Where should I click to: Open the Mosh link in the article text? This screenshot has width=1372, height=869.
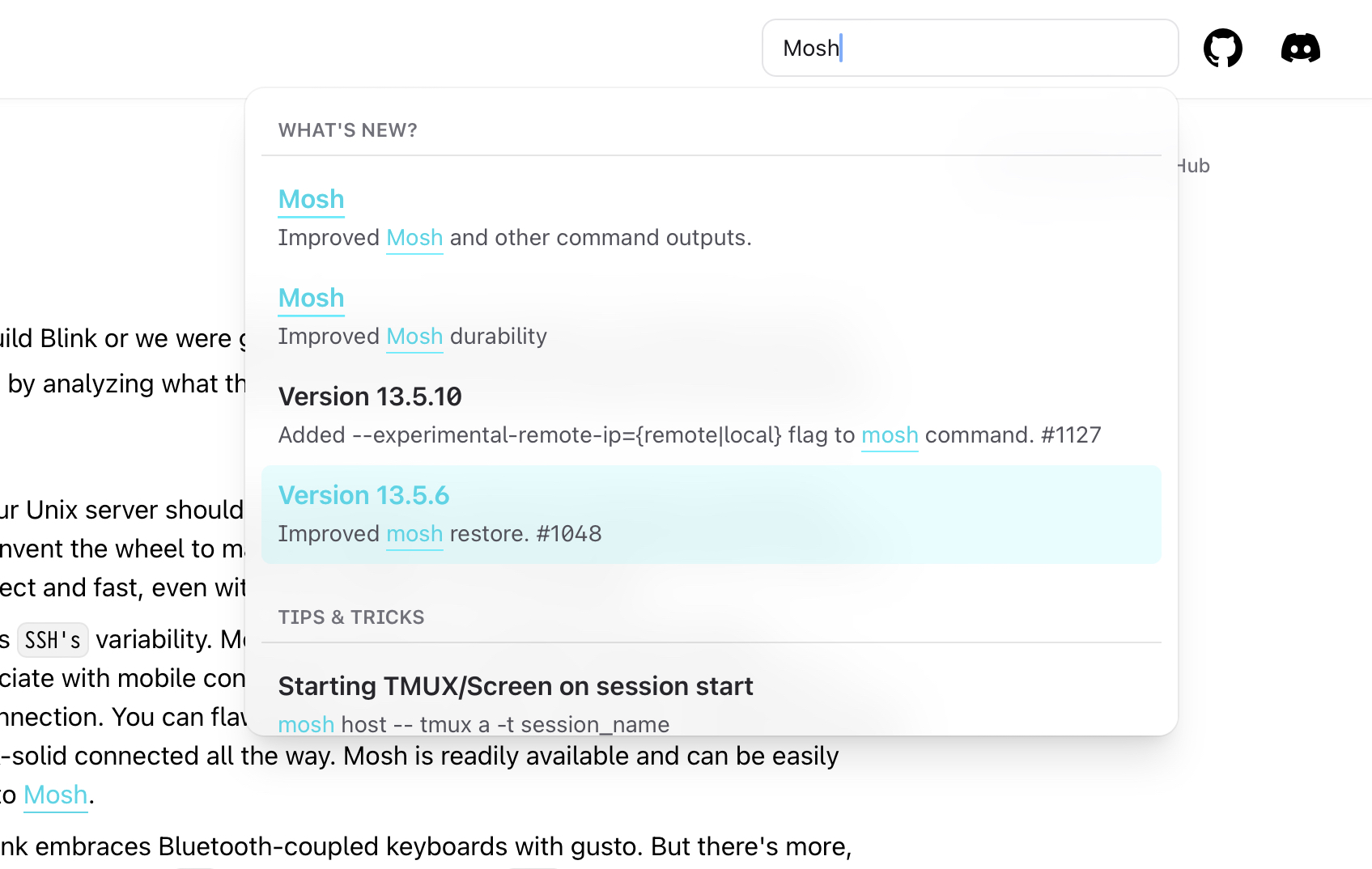(55, 795)
